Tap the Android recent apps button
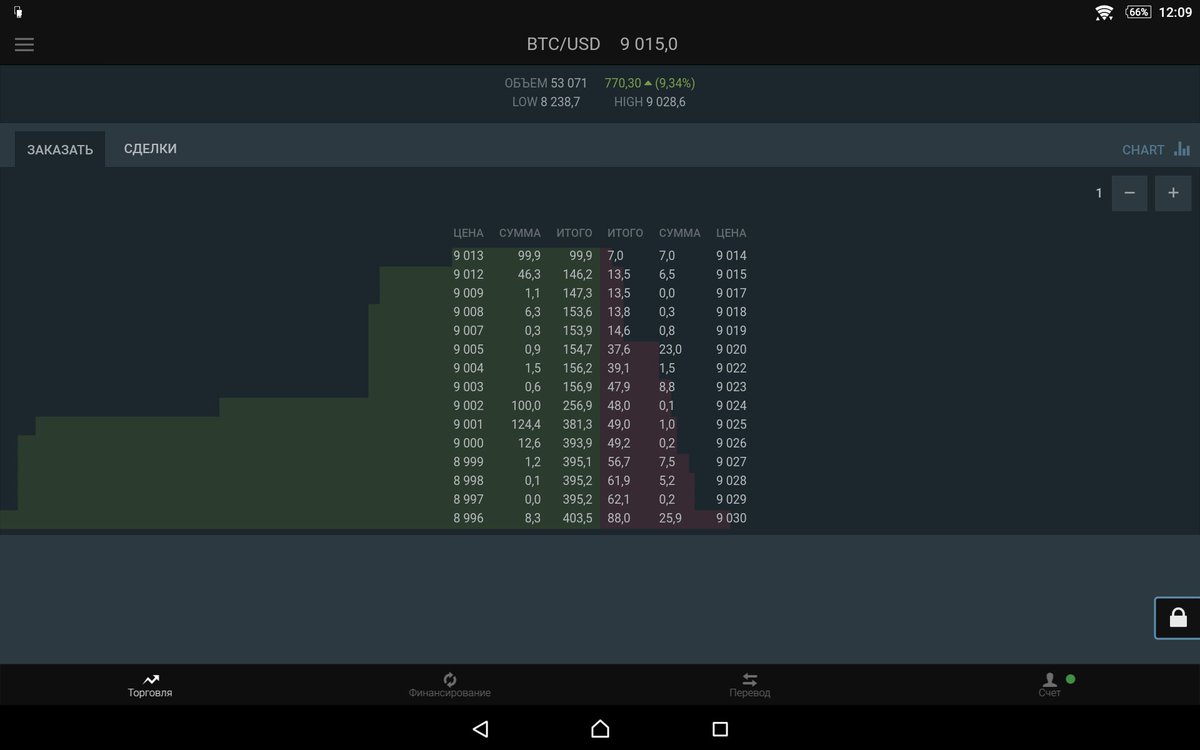The height and width of the screenshot is (750, 1200). point(720,729)
